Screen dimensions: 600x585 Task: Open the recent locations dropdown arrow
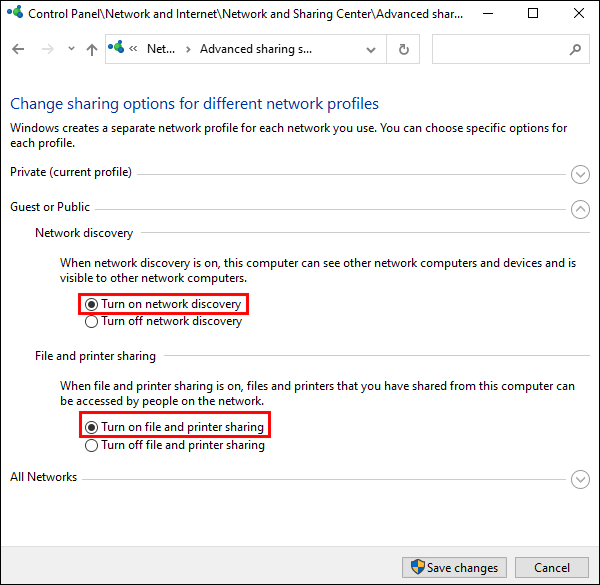pos(71,49)
